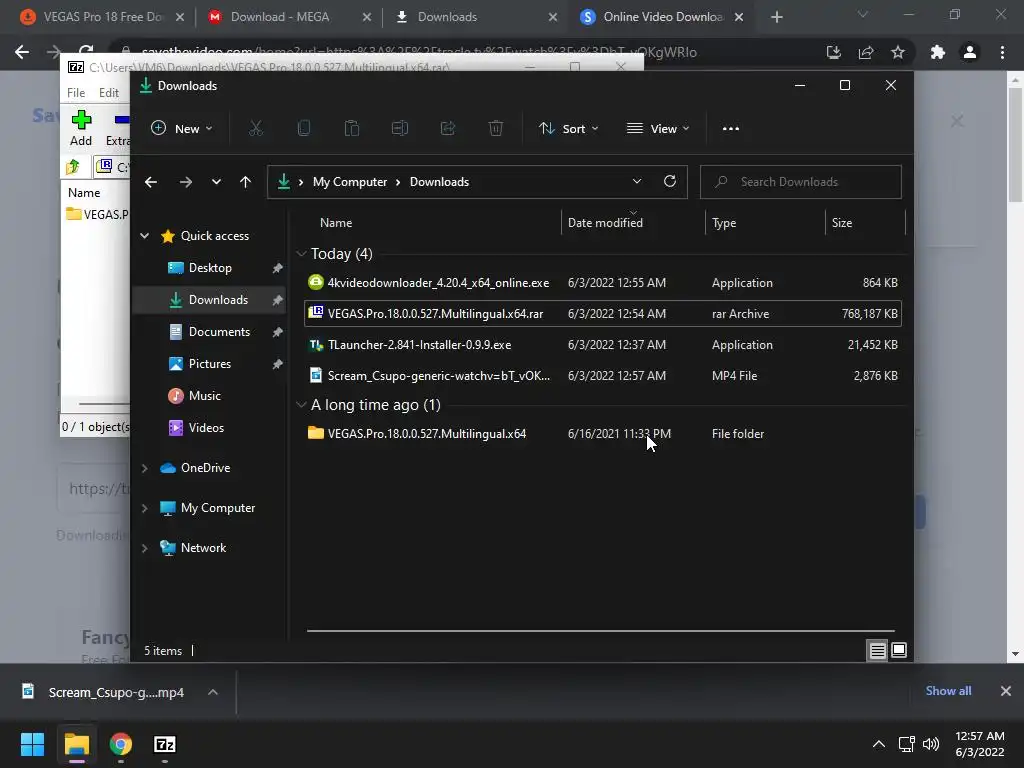Image resolution: width=1024 pixels, height=768 pixels.
Task: Click the up-folder icon in 7-Zip window
Action: coord(72,167)
